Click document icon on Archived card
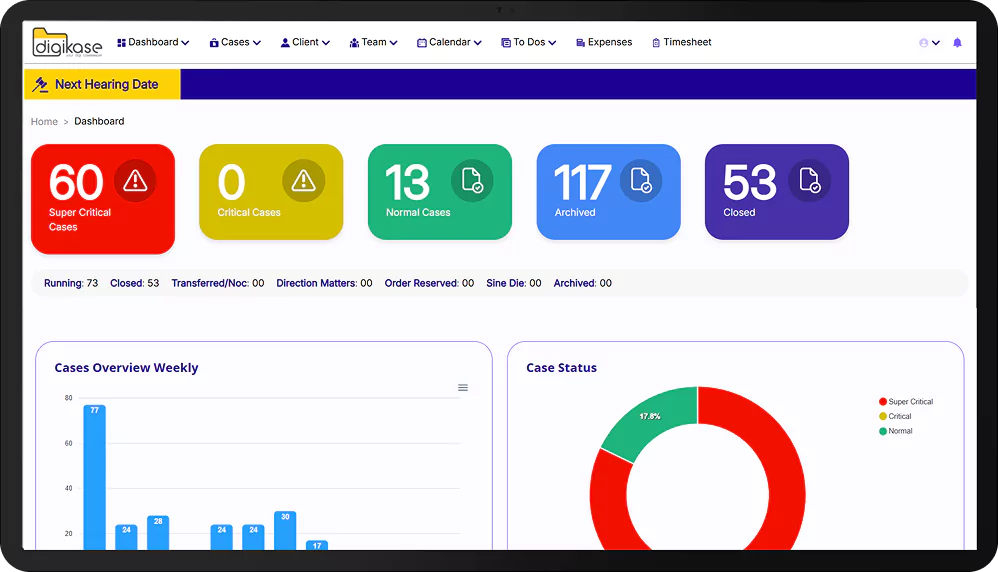Screen dimensions: 998x572 [641, 181]
